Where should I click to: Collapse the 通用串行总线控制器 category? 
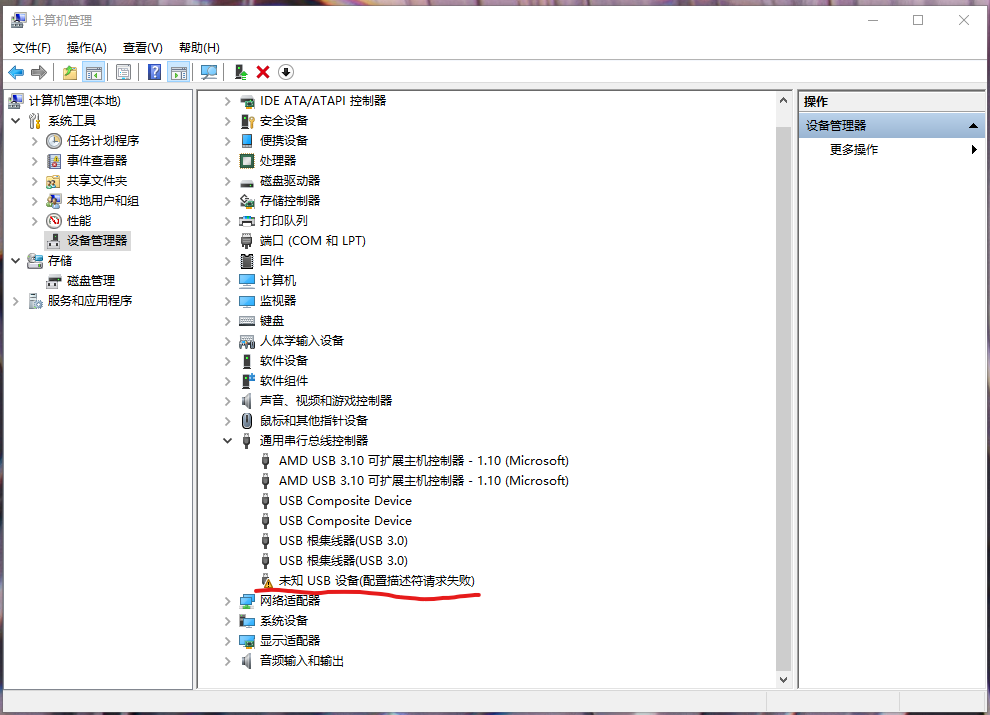[227, 441]
